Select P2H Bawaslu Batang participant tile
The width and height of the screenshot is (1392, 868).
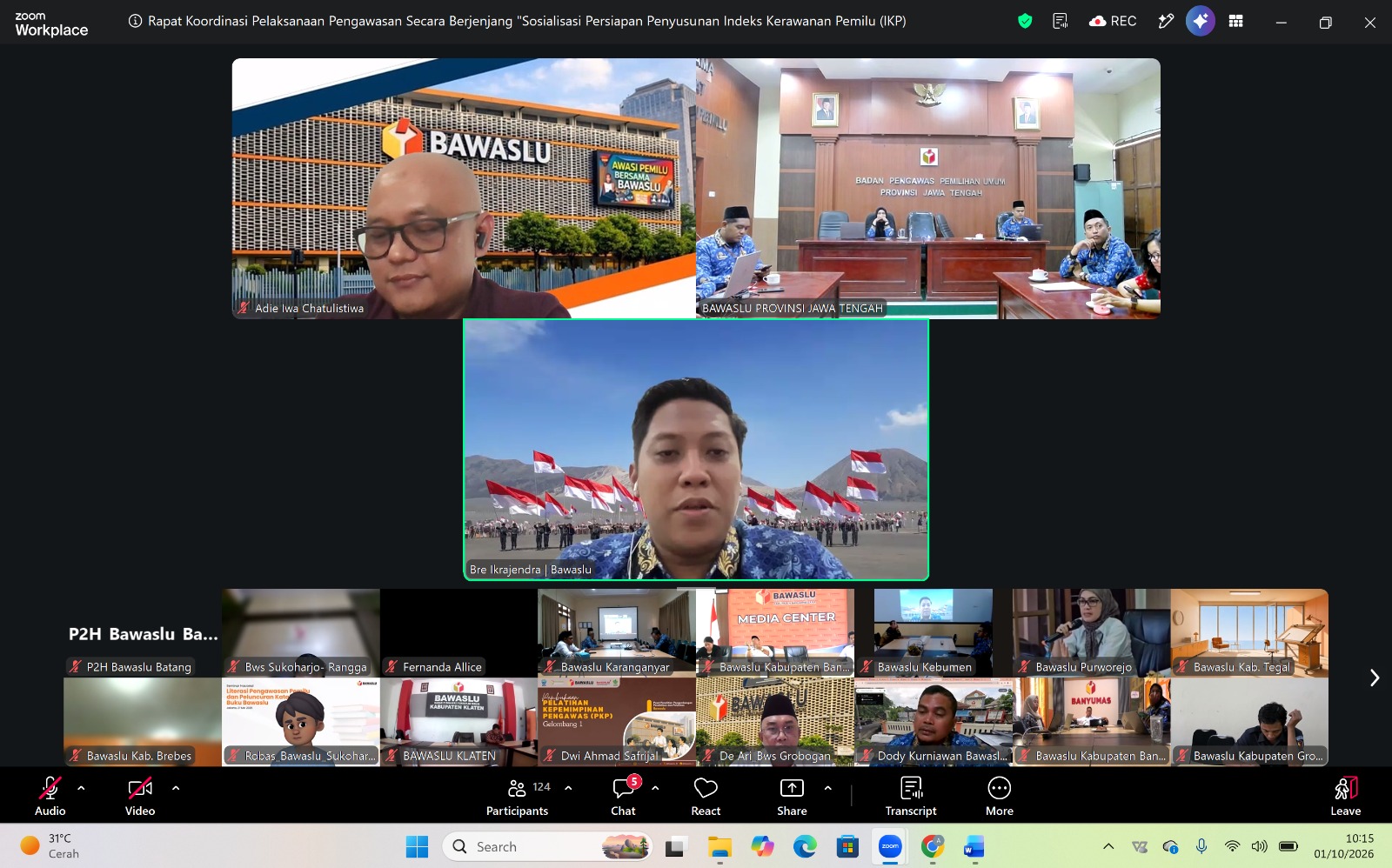[x=143, y=633]
